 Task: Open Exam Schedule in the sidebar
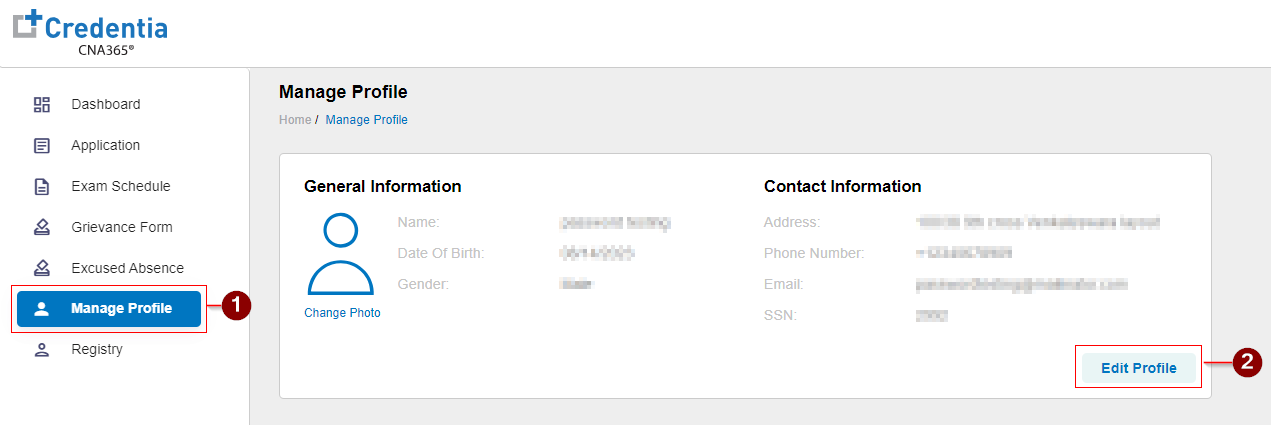point(121,186)
